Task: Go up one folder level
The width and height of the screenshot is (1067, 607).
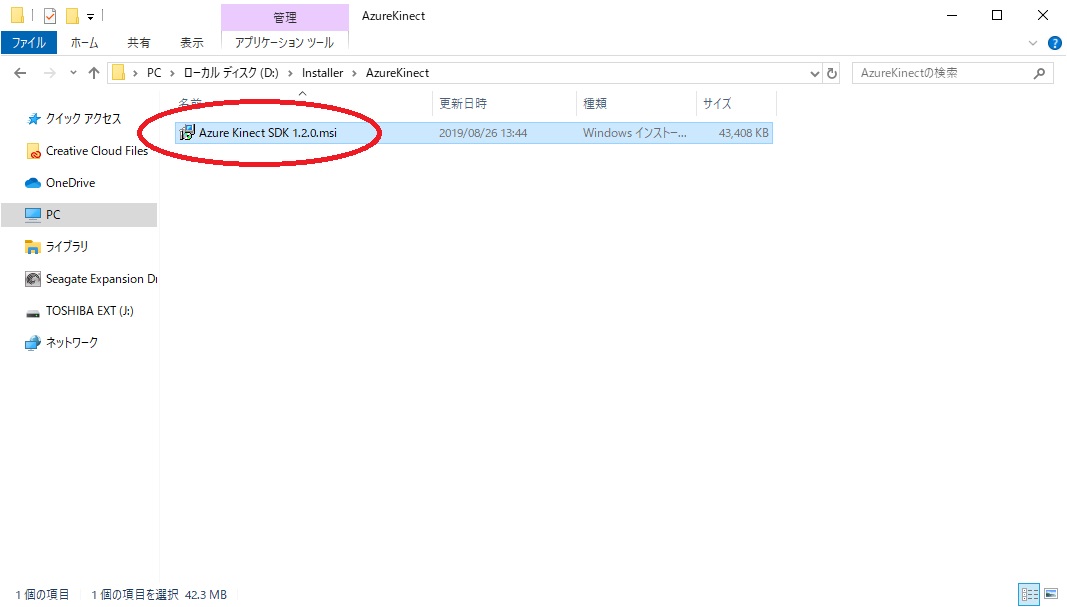Action: [x=93, y=73]
